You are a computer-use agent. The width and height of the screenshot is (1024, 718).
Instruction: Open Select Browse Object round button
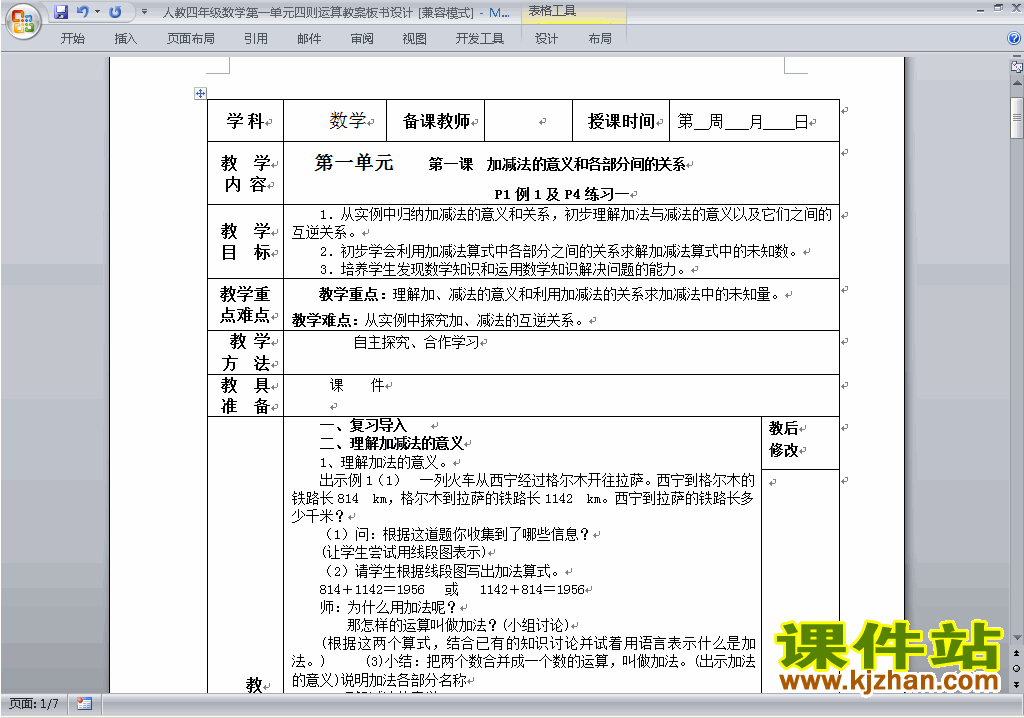tap(1016, 668)
